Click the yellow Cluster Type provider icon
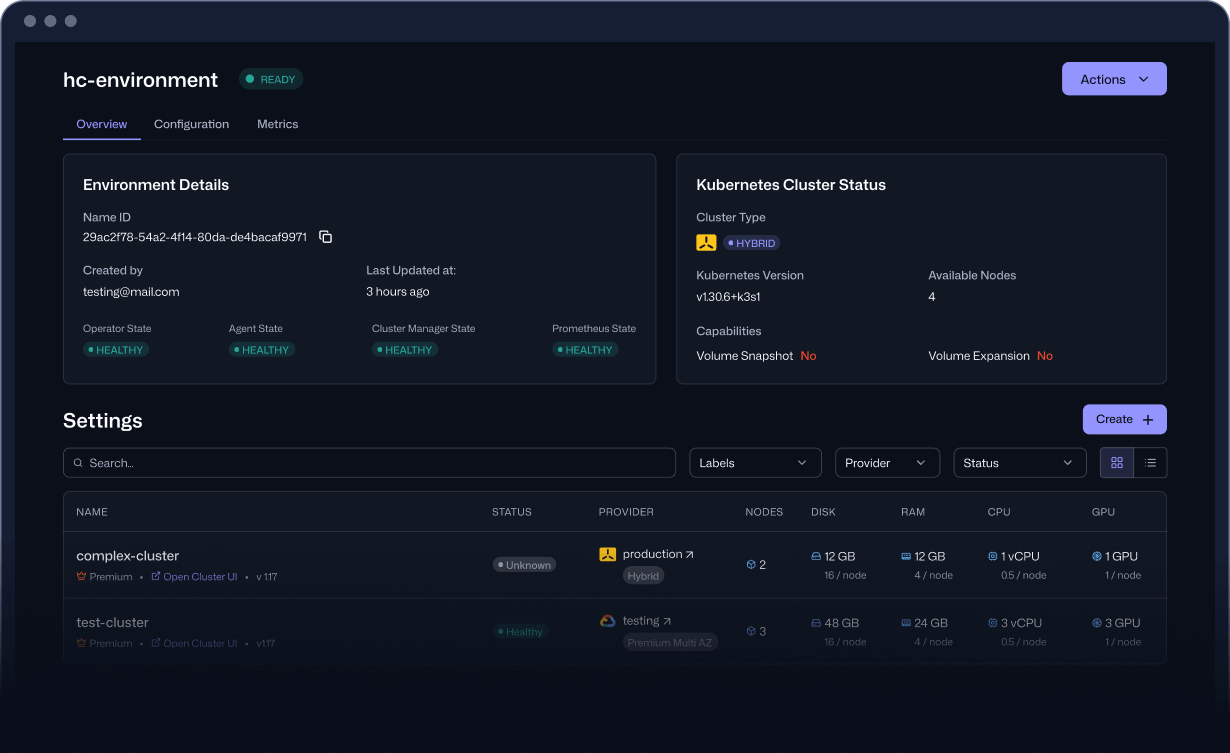Image resolution: width=1230 pixels, height=753 pixels. (706, 242)
